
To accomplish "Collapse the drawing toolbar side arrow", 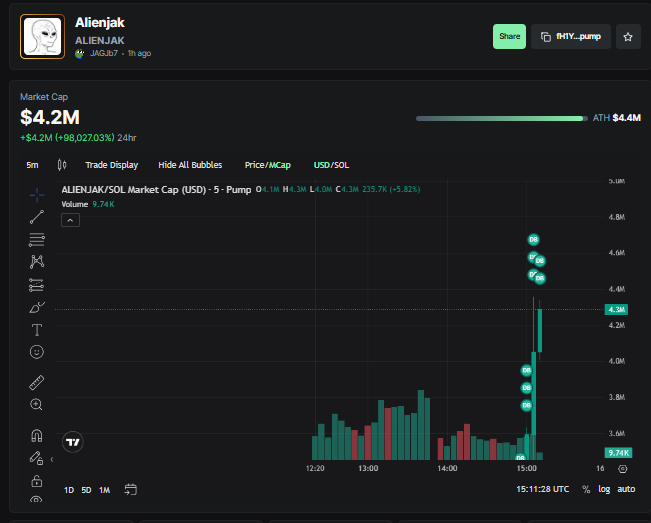I will [x=52, y=459].
